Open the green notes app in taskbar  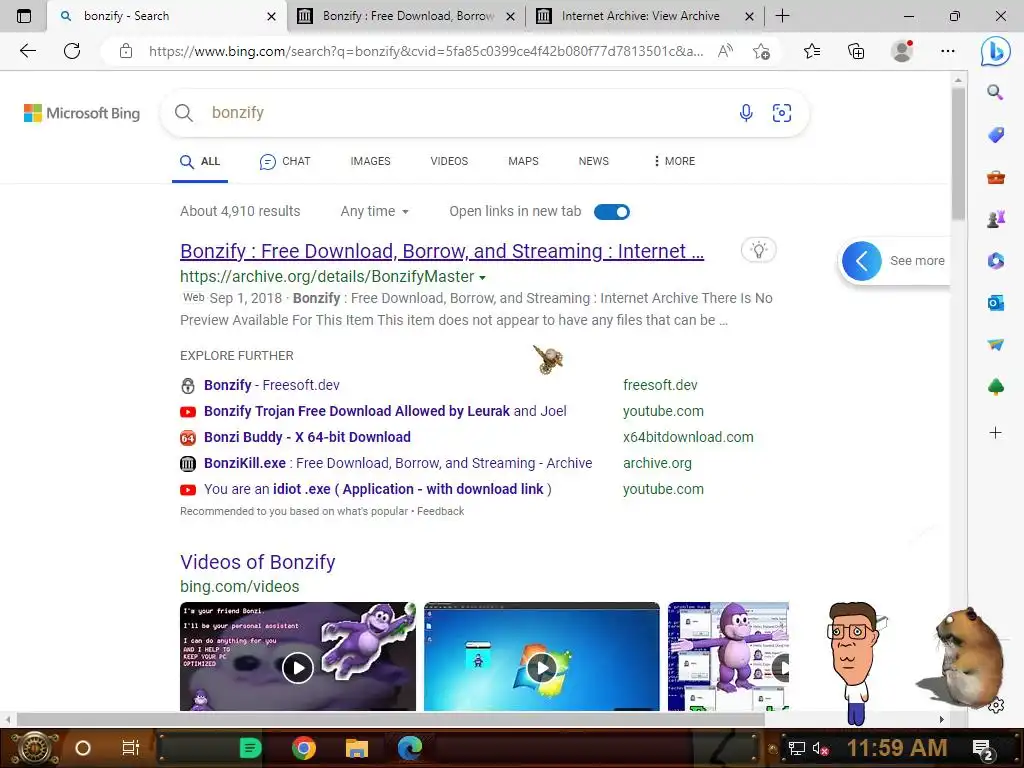(250, 748)
